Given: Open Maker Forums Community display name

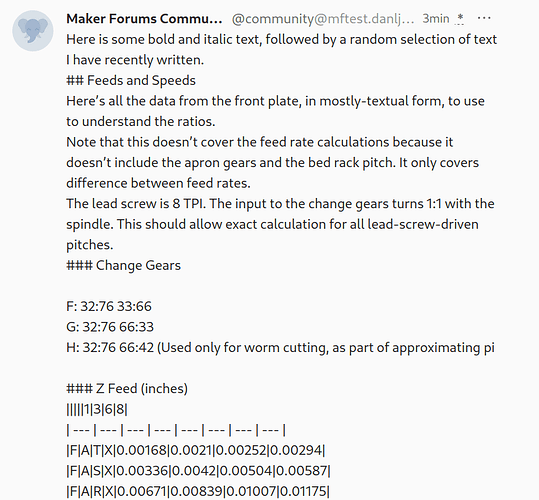Looking at the screenshot, I should tap(144, 19).
